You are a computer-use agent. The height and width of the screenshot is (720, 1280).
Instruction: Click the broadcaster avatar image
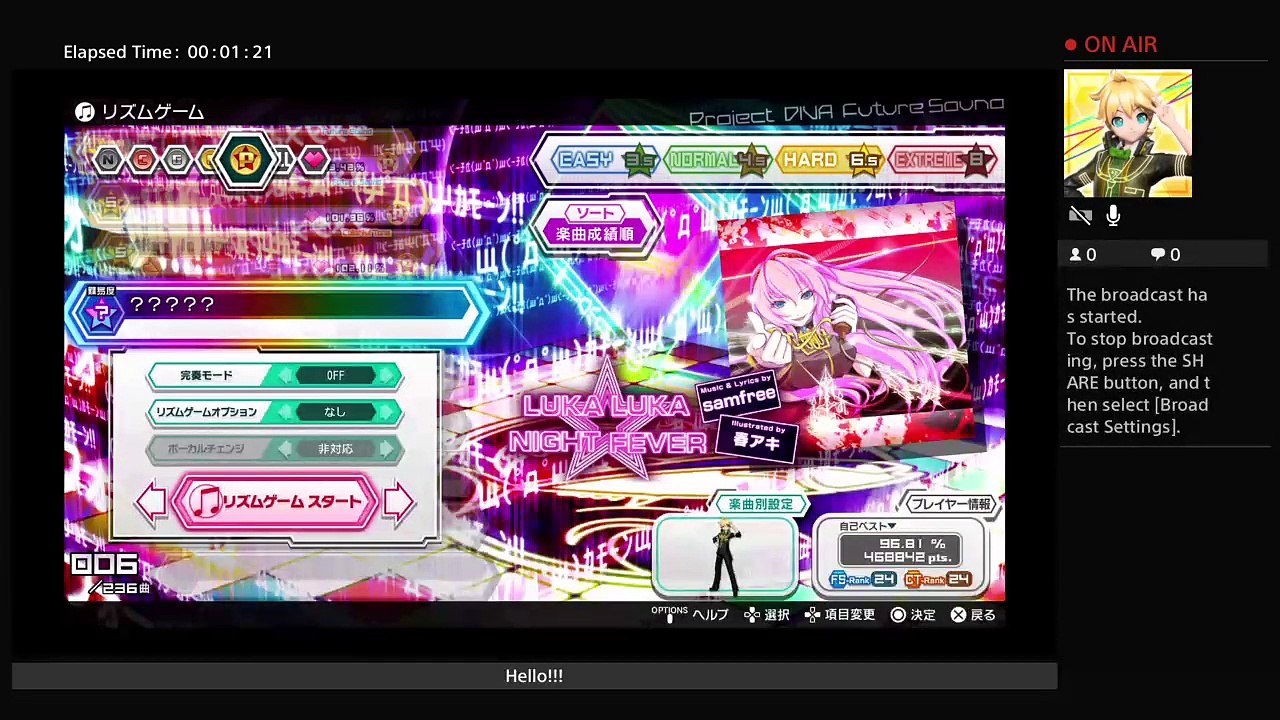1128,133
